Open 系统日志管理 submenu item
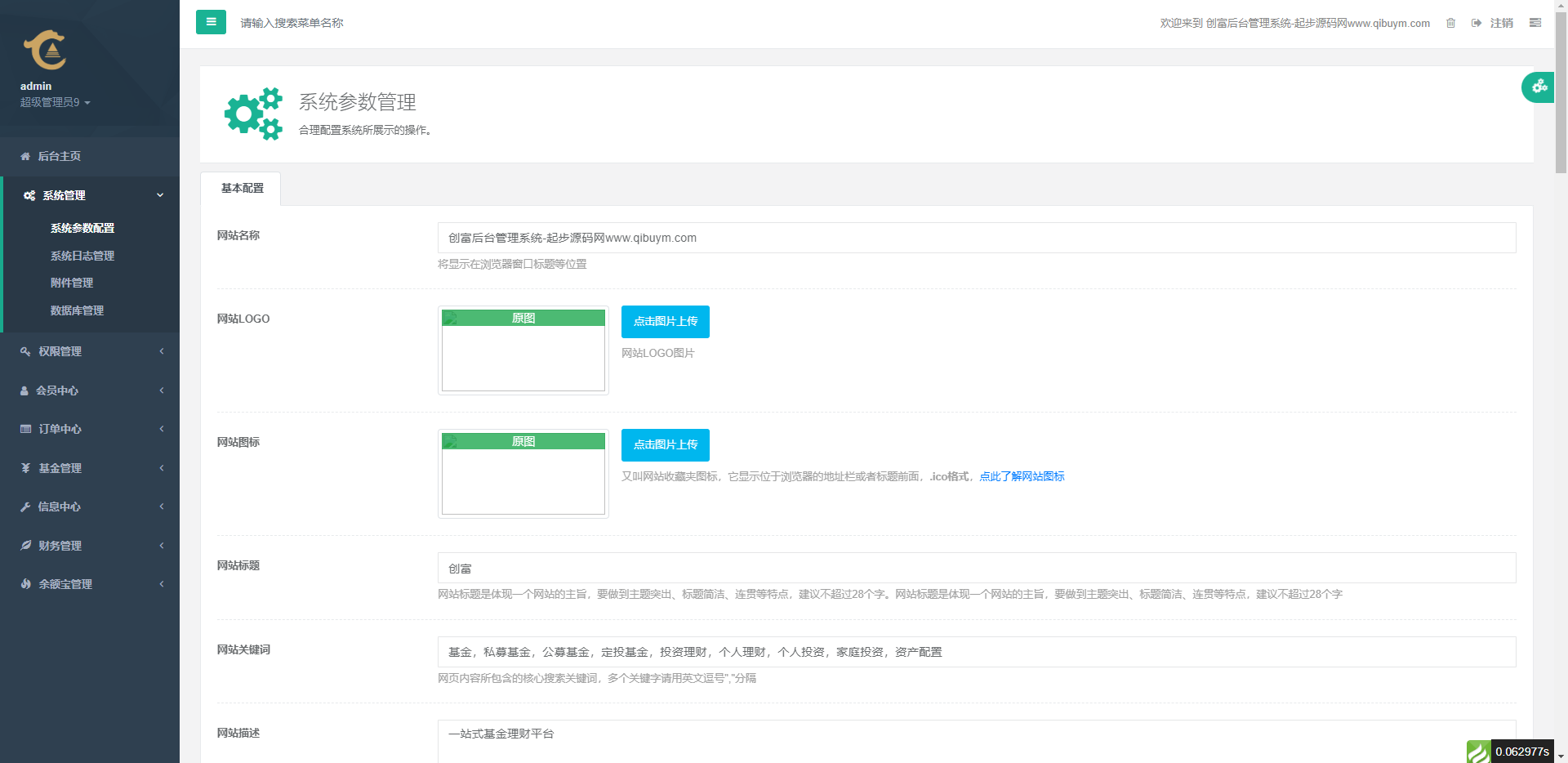 82,256
